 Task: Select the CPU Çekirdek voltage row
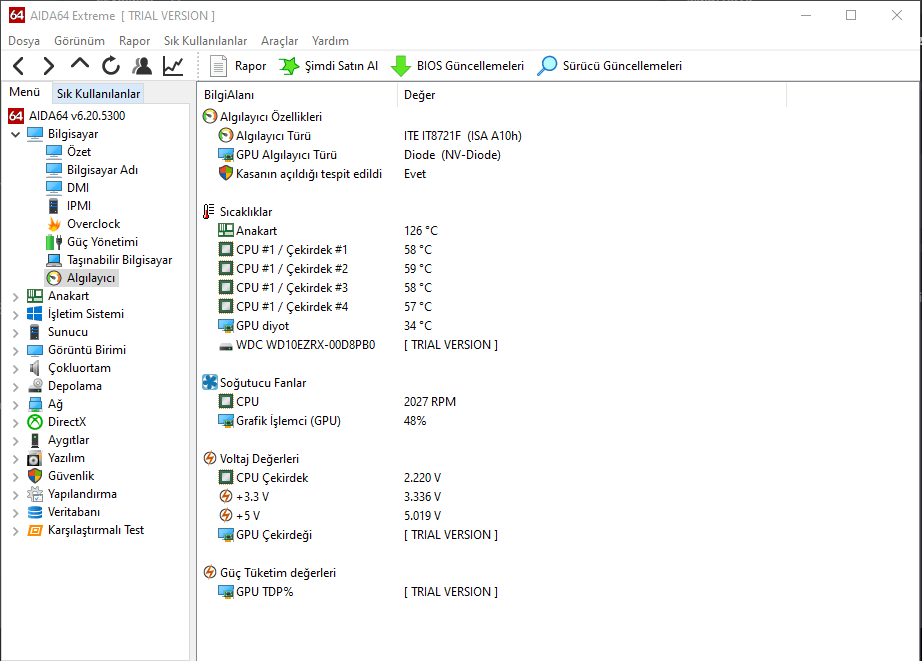330,478
